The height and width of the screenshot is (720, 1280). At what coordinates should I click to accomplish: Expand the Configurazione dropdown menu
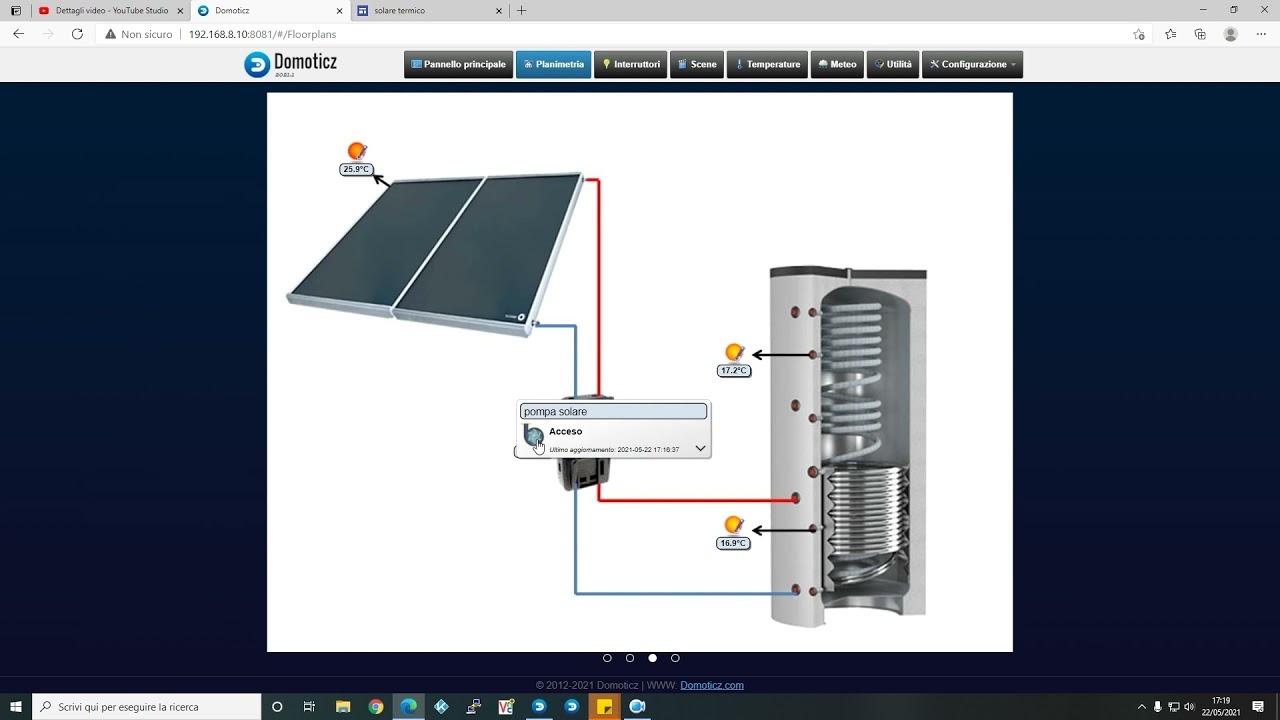(972, 64)
